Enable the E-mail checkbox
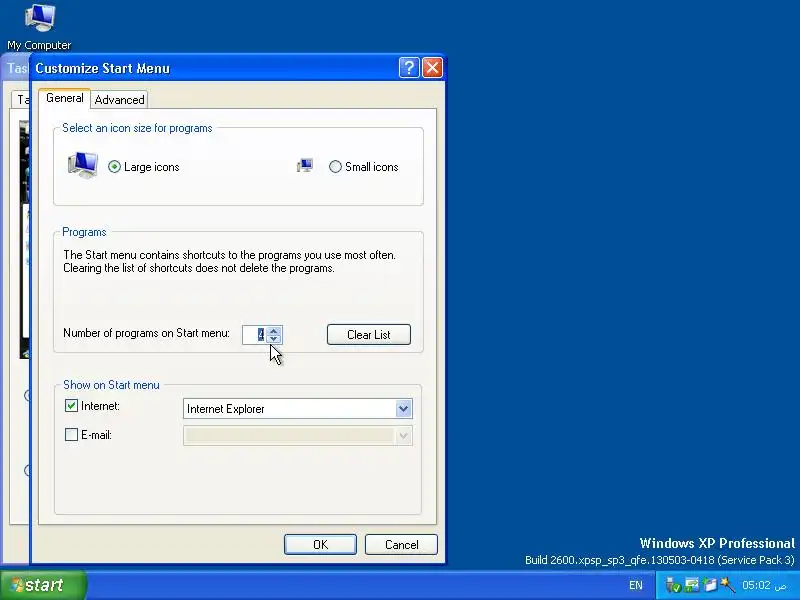800x600 pixels. 71,435
